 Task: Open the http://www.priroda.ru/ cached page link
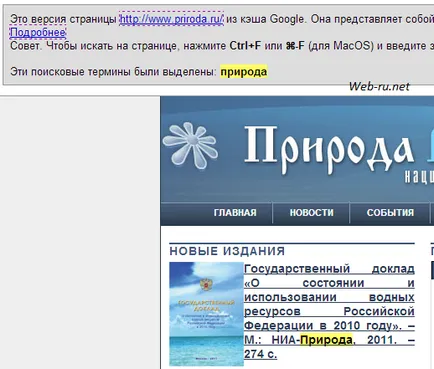point(171,19)
